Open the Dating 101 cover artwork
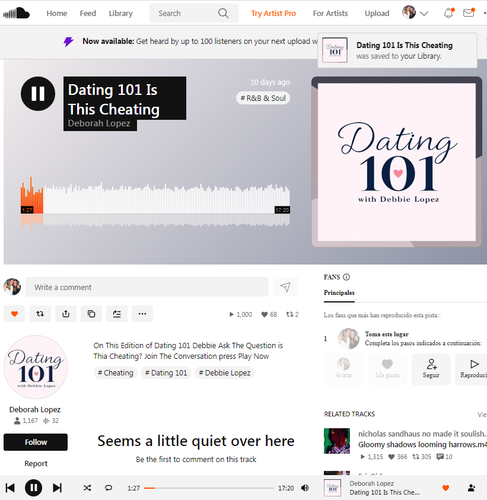 pyautogui.click(x=397, y=162)
